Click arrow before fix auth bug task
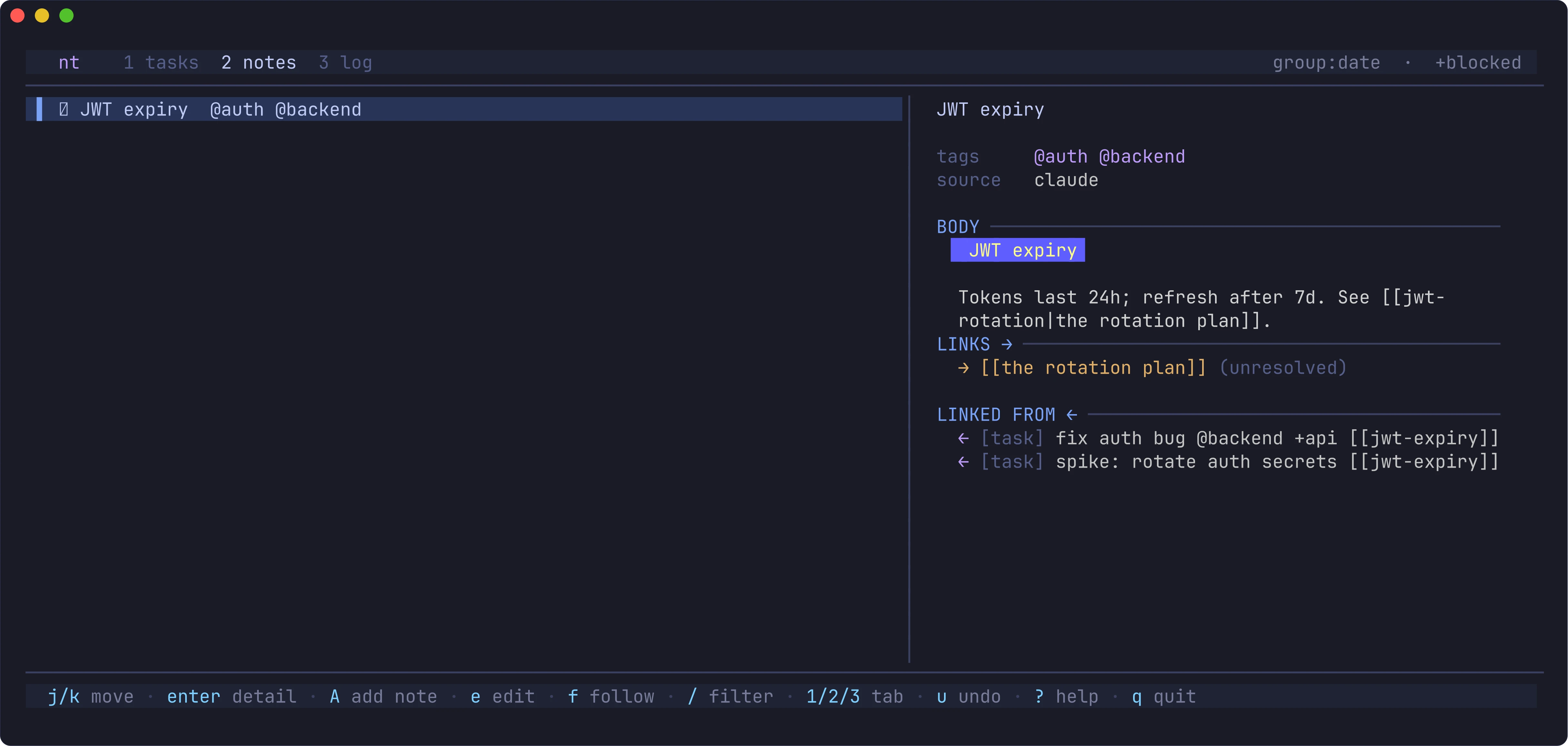The height and width of the screenshot is (746, 1568). pos(964,439)
